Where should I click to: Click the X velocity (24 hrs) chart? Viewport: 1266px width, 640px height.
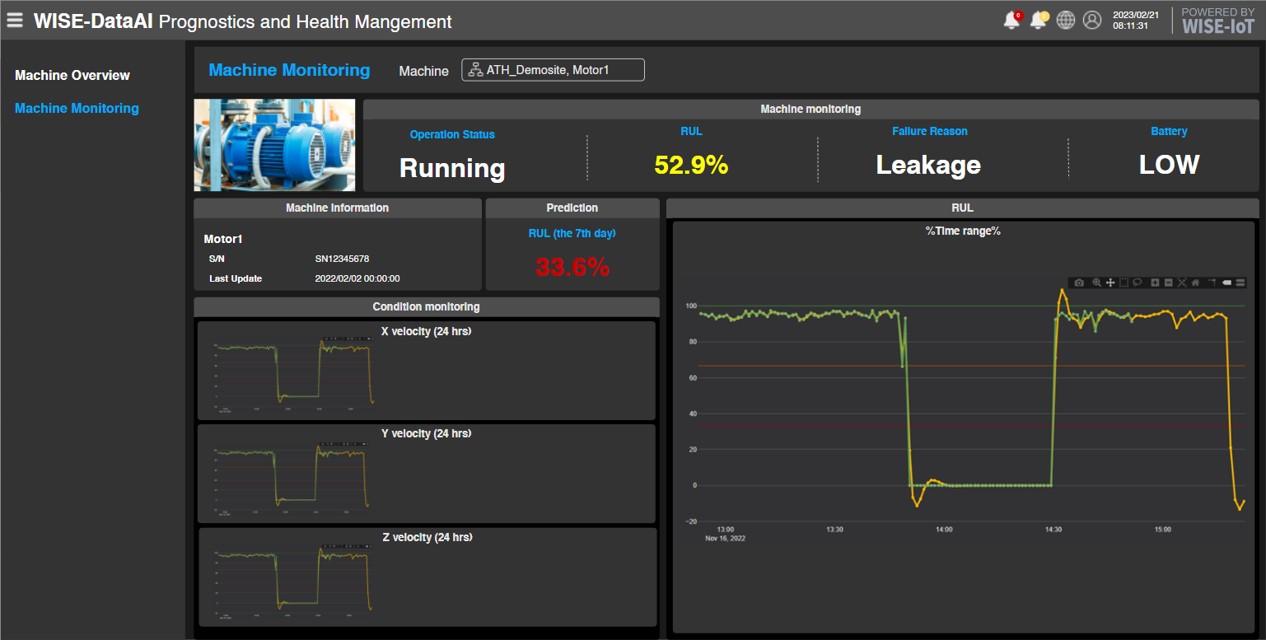click(426, 370)
